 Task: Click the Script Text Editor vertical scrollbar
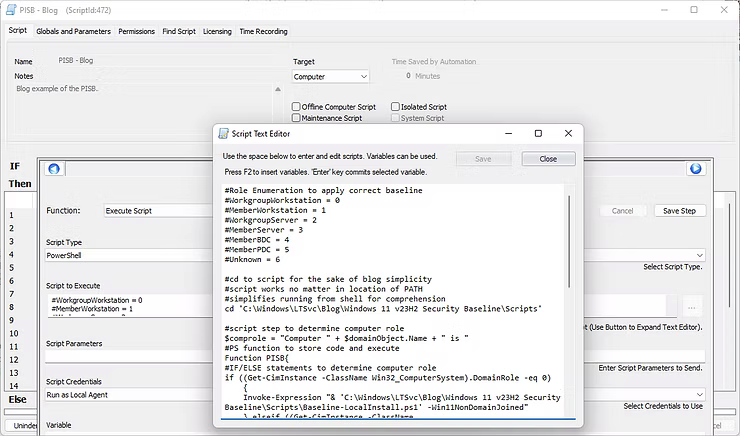570,242
